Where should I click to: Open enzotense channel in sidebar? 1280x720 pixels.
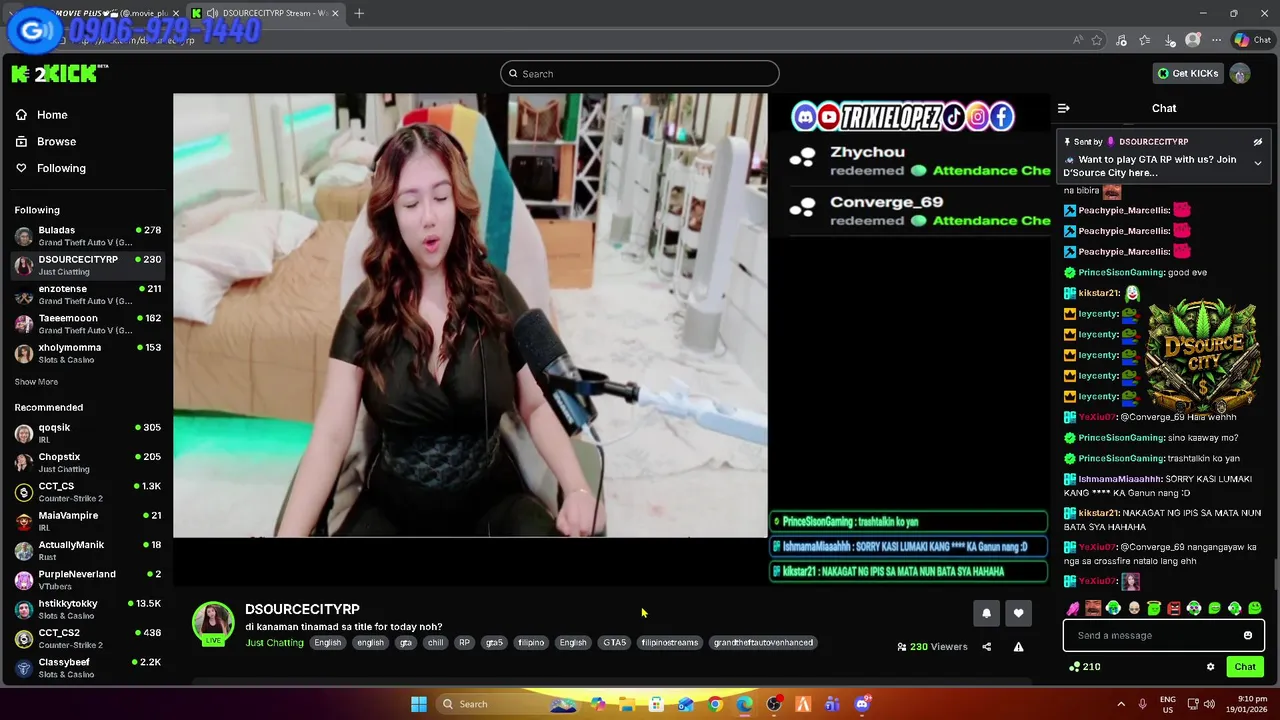(x=88, y=294)
